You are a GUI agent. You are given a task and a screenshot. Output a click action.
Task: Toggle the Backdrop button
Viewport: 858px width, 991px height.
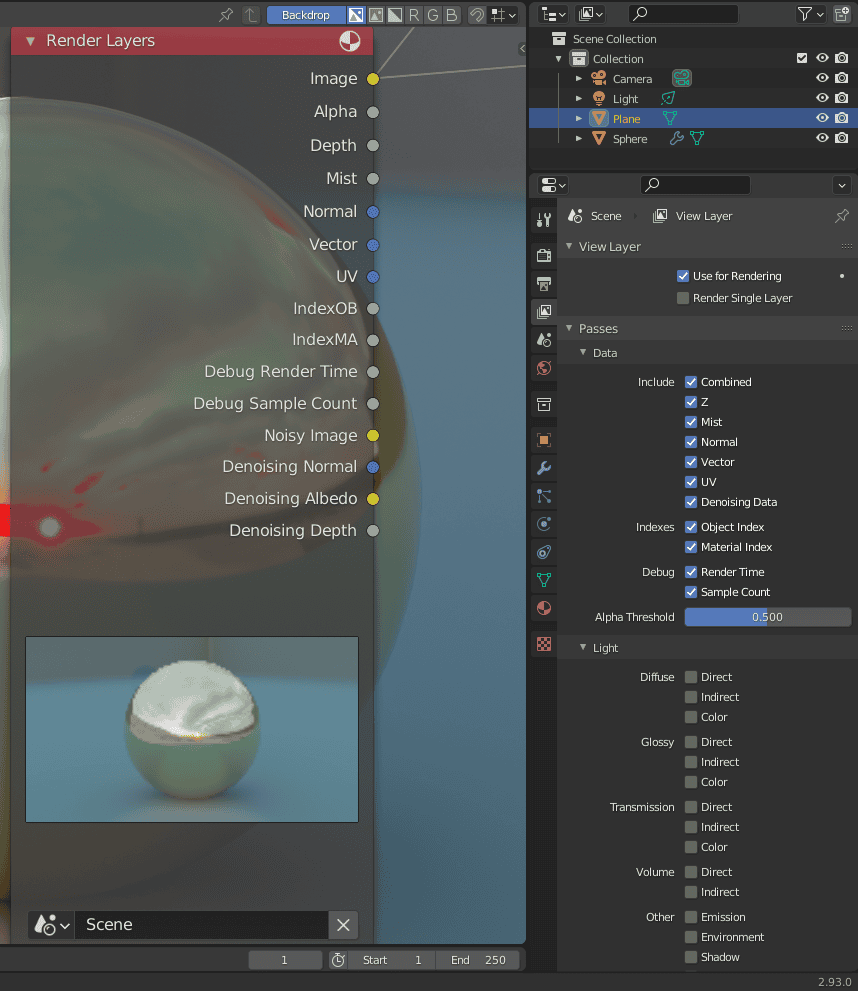click(306, 14)
